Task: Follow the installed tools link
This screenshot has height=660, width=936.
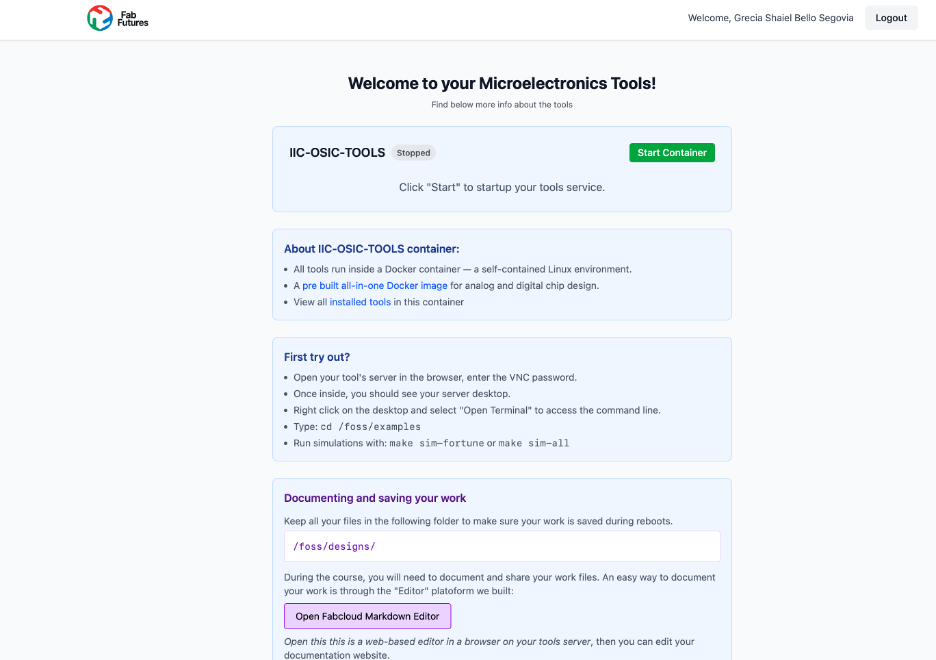Action: [x=360, y=302]
